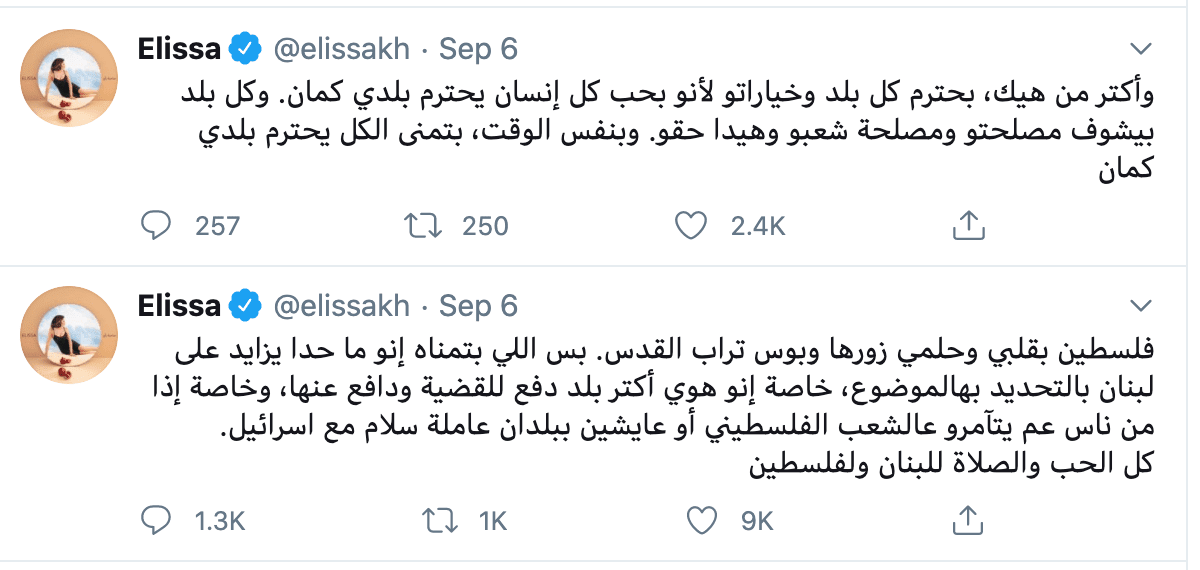1200x570 pixels.
Task: Reply to the first tweet with 257 replies
Action: [154, 227]
